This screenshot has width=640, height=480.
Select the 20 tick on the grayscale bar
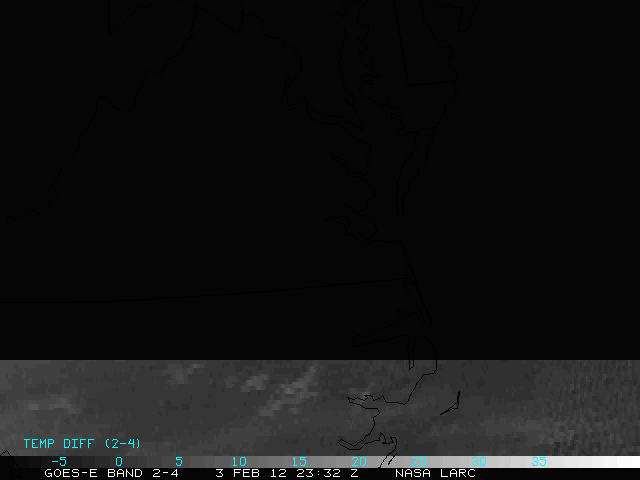(358, 461)
